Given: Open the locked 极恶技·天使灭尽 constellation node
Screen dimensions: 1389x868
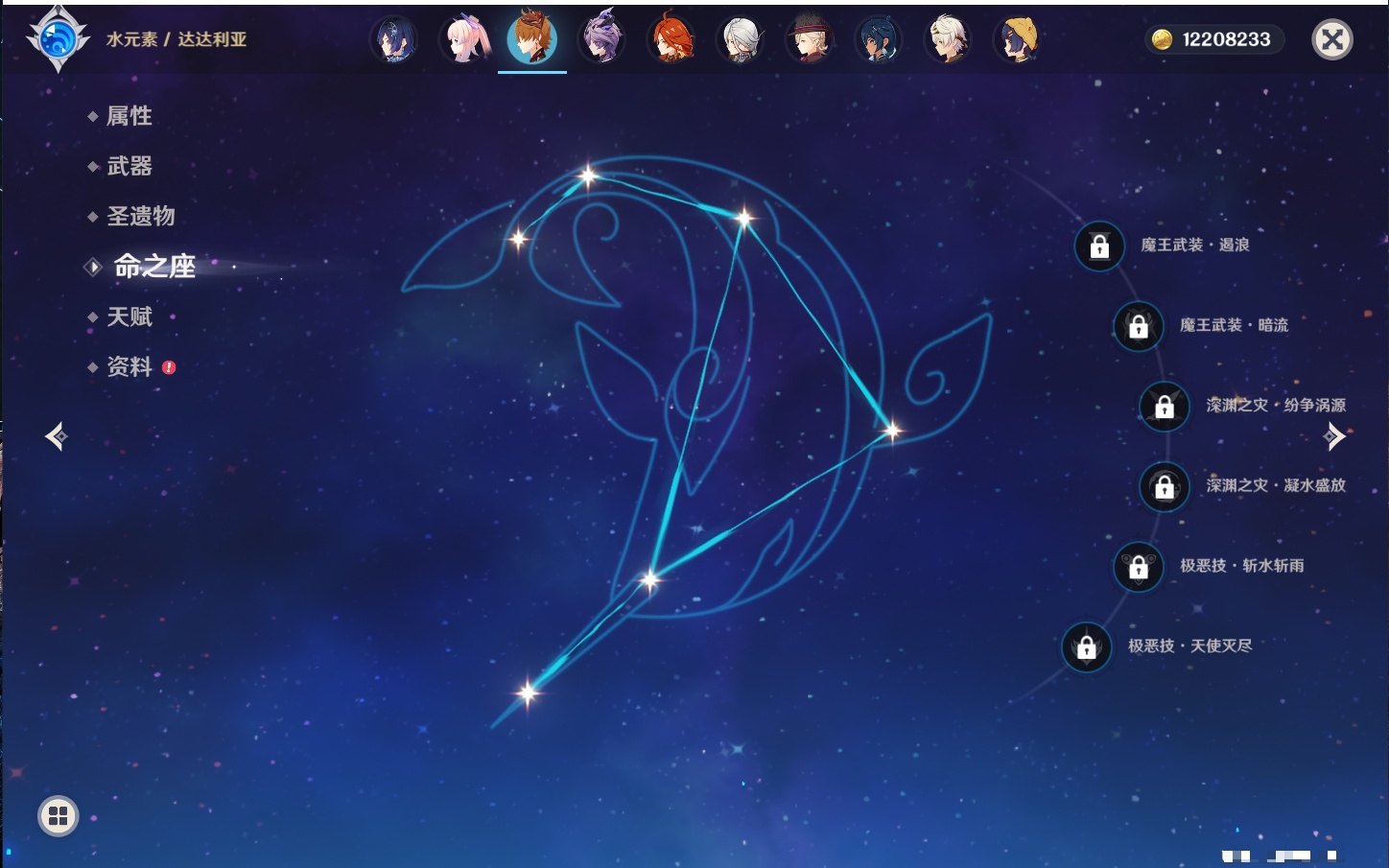Looking at the screenshot, I should (x=1087, y=646).
